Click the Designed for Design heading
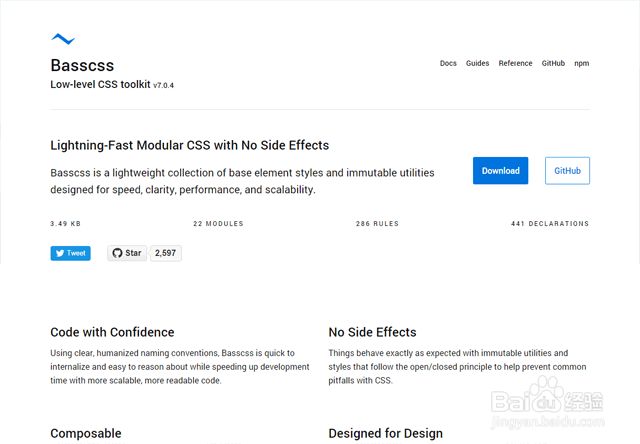The width and height of the screenshot is (640, 444). tap(386, 433)
